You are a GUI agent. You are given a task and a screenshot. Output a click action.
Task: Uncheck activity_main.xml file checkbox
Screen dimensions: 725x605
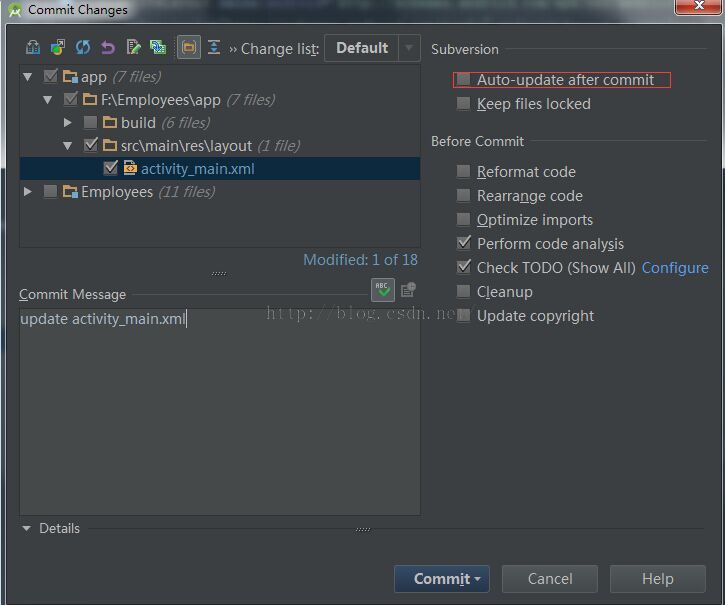click(x=111, y=168)
